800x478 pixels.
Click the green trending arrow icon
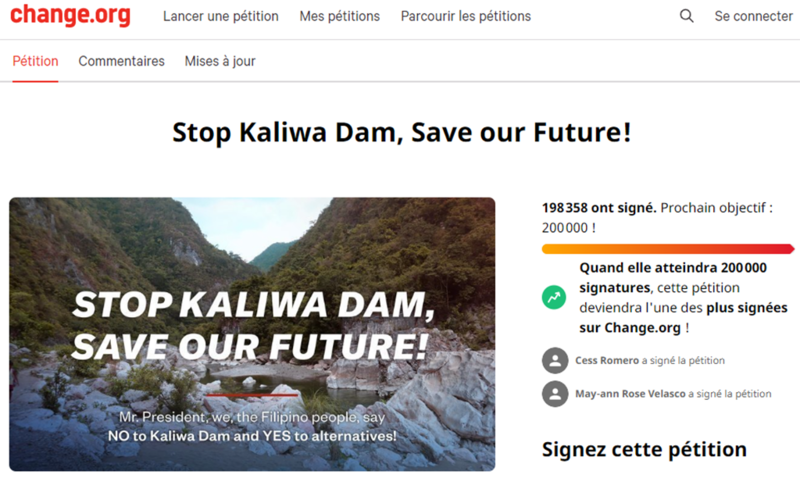click(554, 297)
